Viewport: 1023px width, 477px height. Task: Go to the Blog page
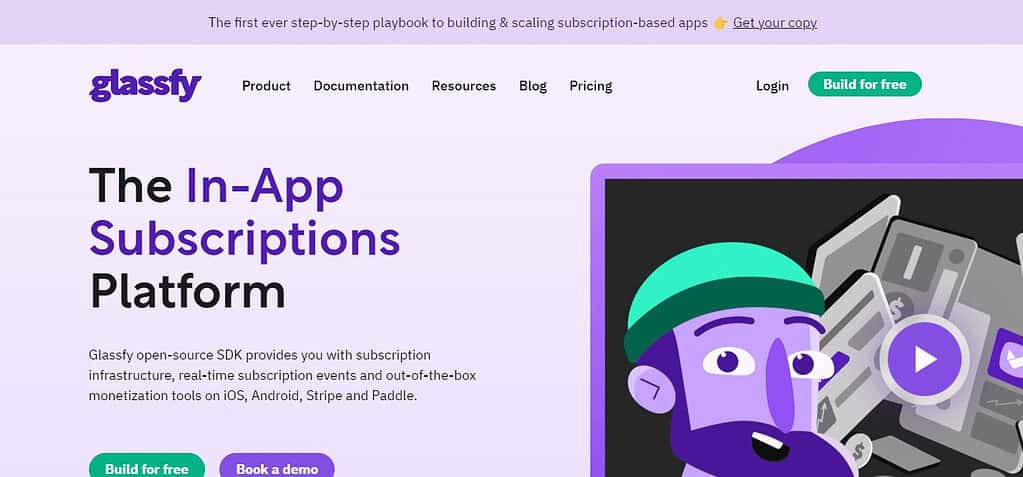click(533, 86)
